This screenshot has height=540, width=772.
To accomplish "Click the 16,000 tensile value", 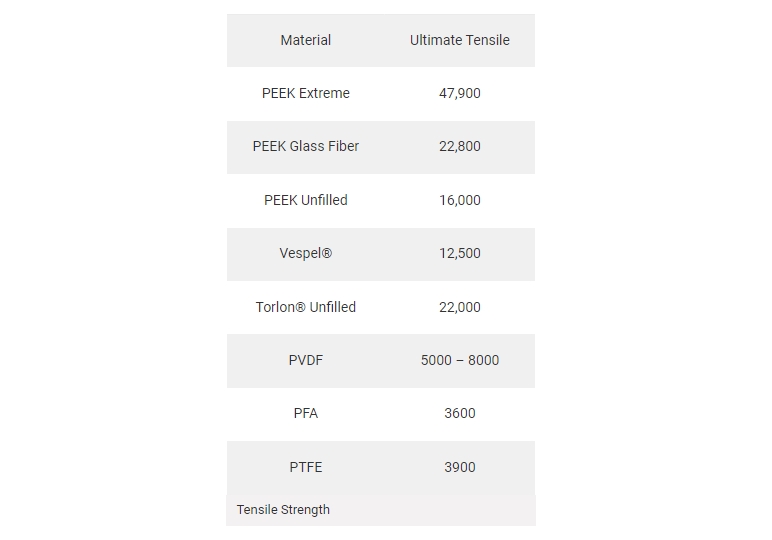I will (x=459, y=200).
